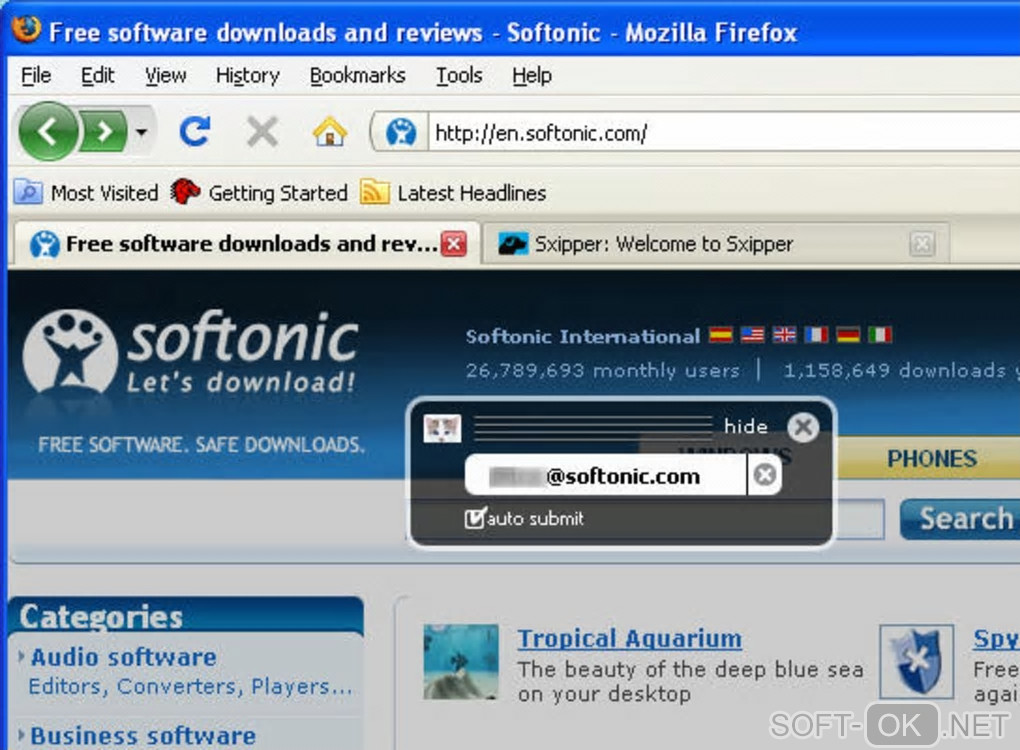The height and width of the screenshot is (750, 1020).
Task: Open the Most Visited bookmarks folder
Action: click(86, 193)
